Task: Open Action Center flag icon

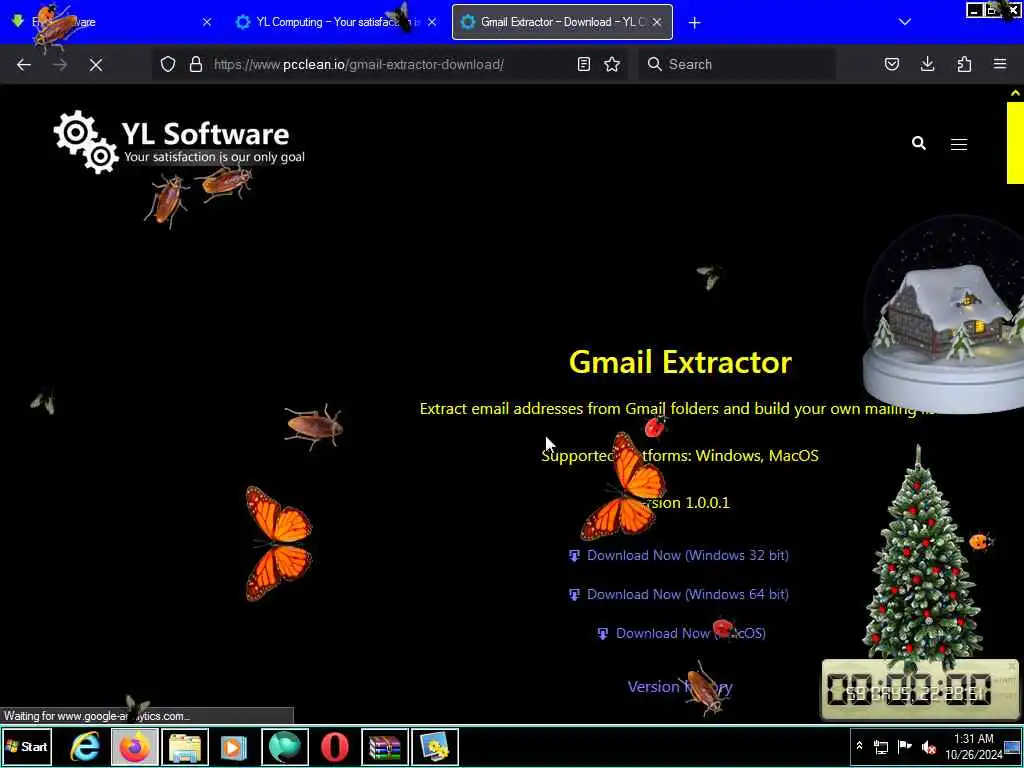Action: [904, 746]
